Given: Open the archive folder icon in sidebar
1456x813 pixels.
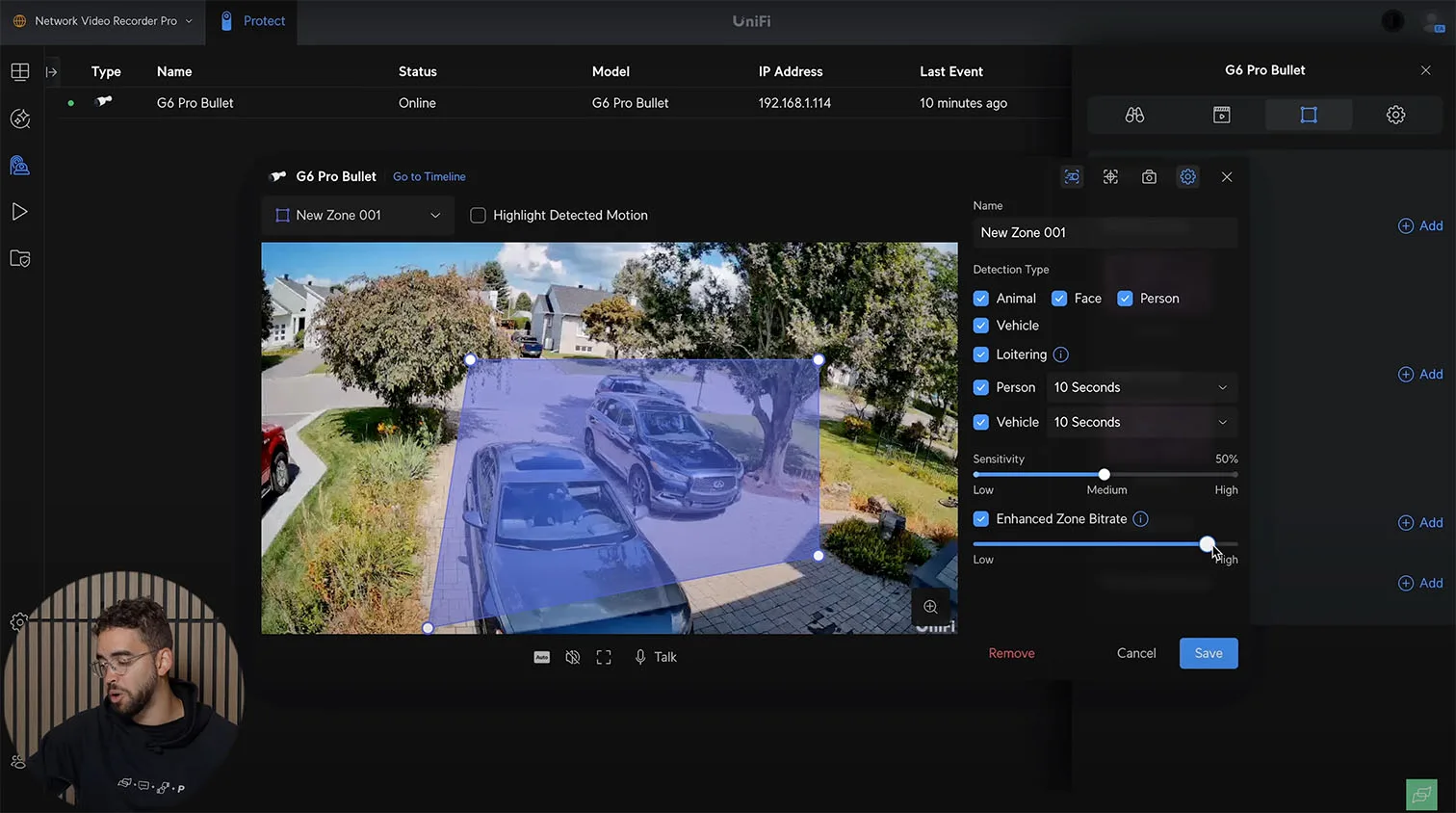Looking at the screenshot, I should tap(20, 258).
